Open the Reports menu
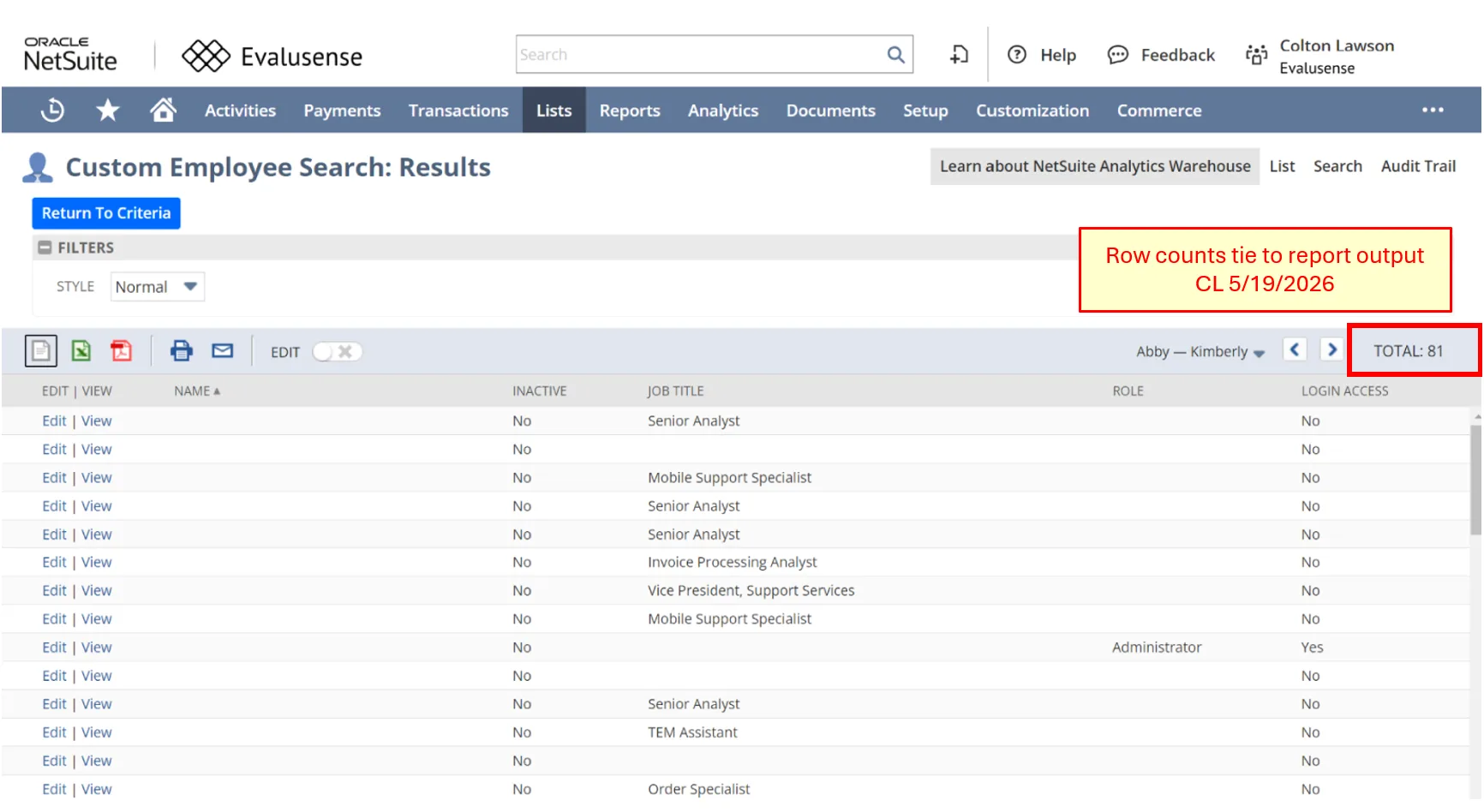This screenshot has width=1484, height=812. [630, 110]
